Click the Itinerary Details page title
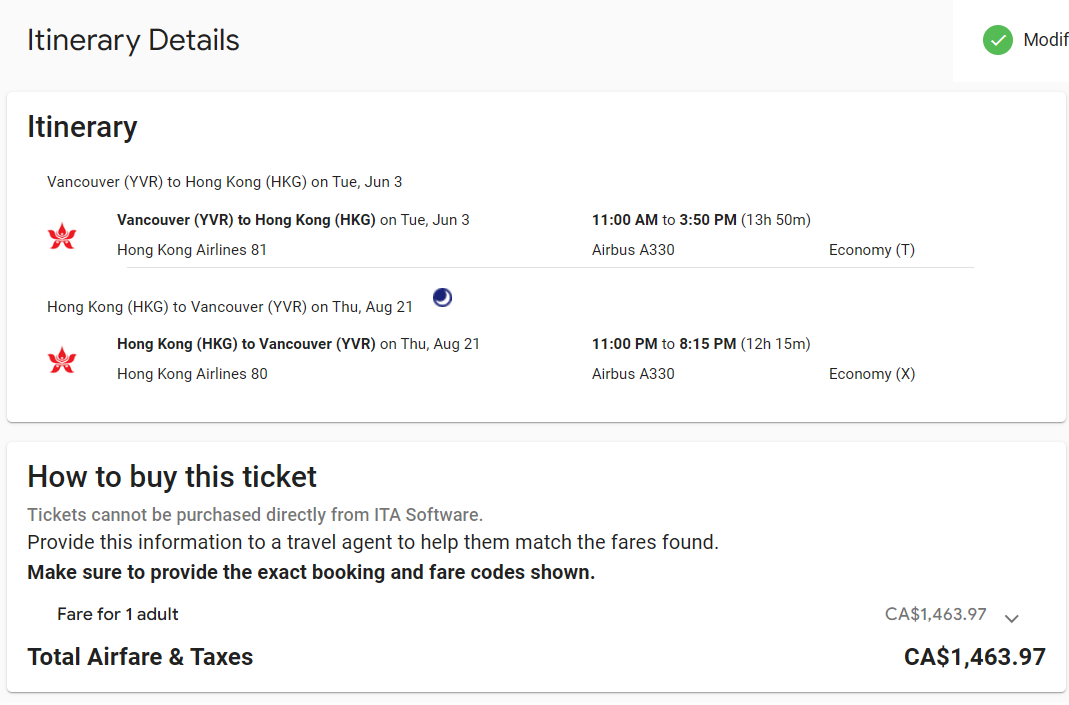1069x705 pixels. [x=133, y=40]
